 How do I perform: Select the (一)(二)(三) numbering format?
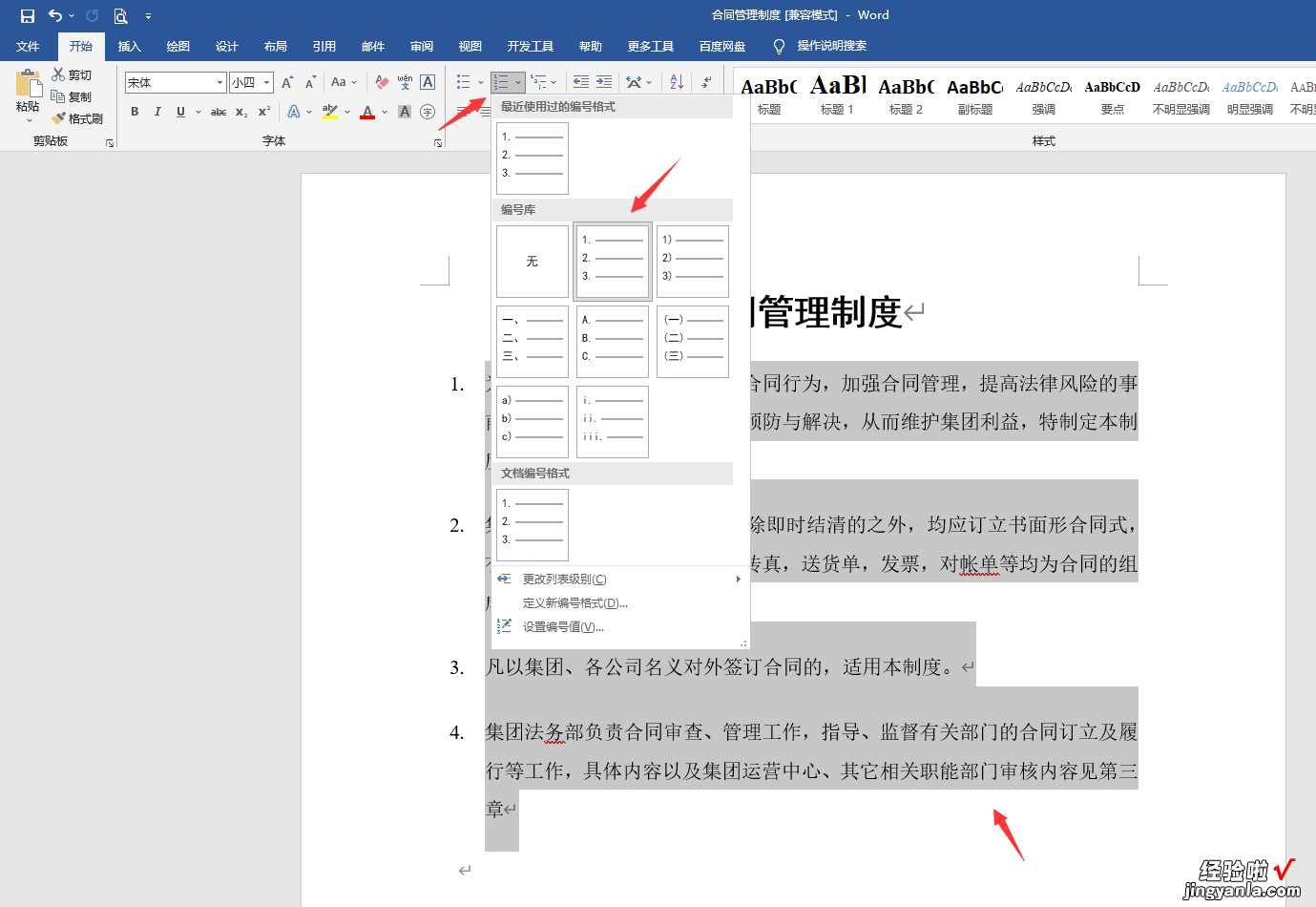coord(693,342)
